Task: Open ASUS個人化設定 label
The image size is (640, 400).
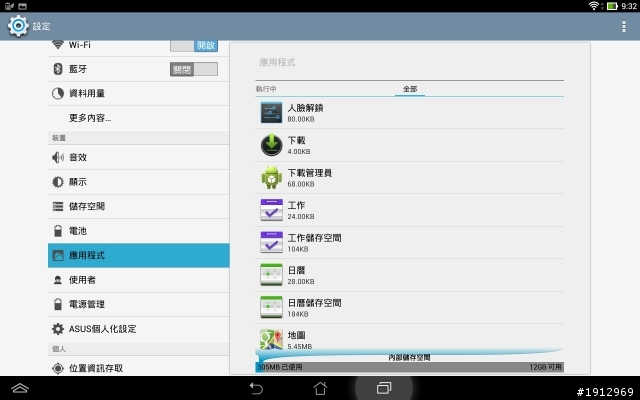Action: tap(102, 329)
